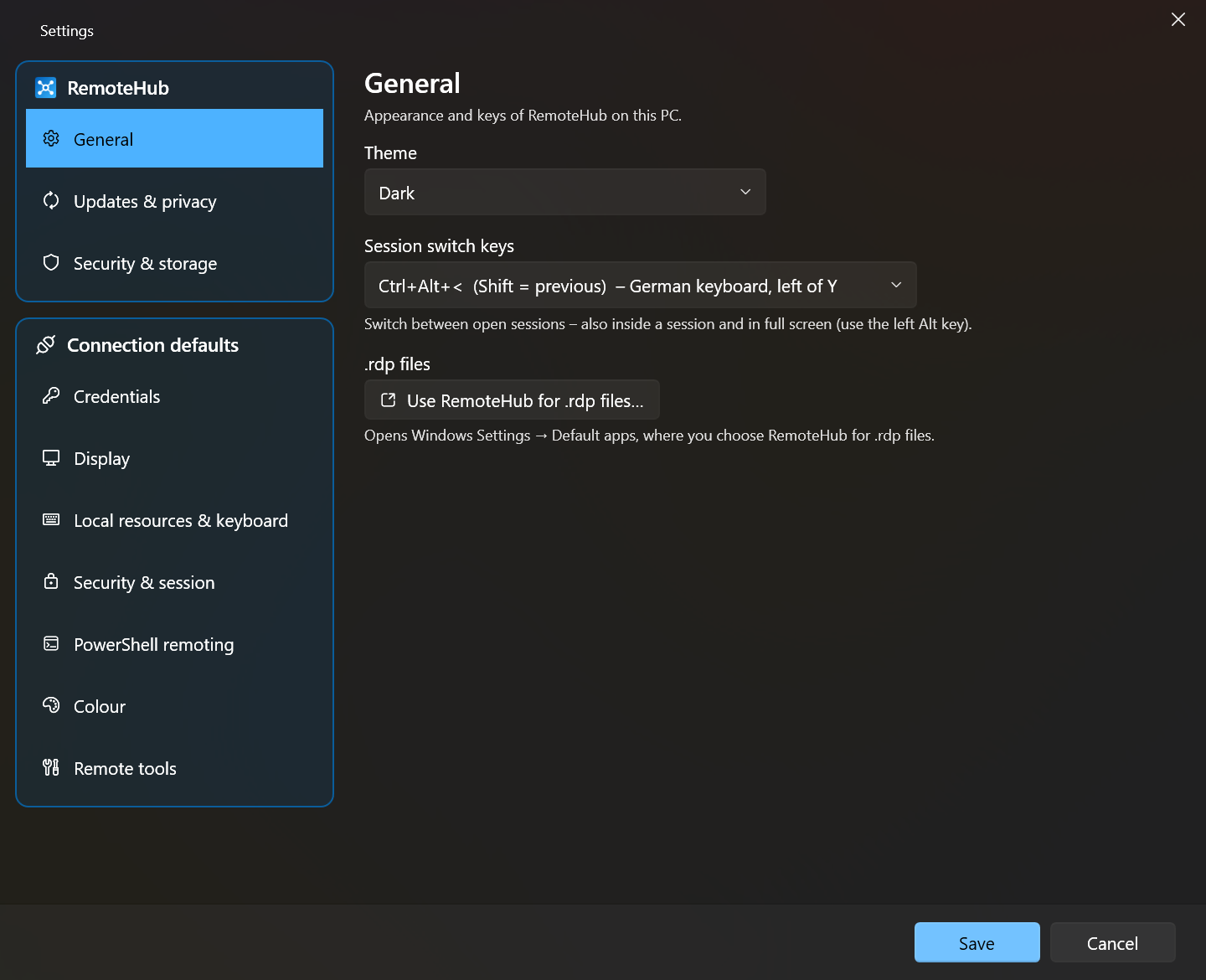Switch to the Credentials page
The height and width of the screenshot is (980, 1206).
coord(174,396)
